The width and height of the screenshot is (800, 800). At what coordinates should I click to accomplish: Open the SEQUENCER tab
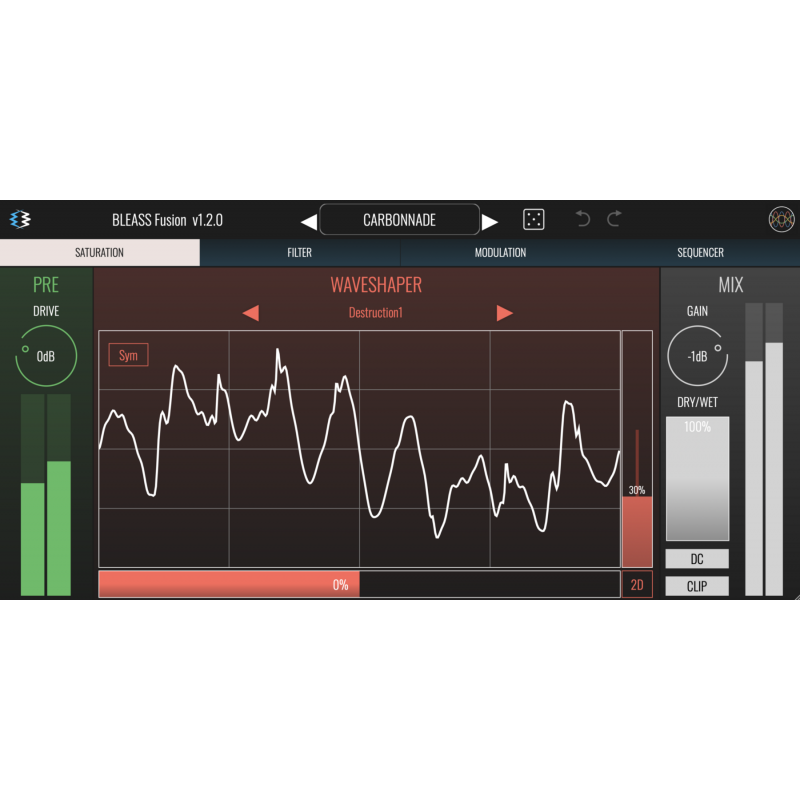coord(699,253)
